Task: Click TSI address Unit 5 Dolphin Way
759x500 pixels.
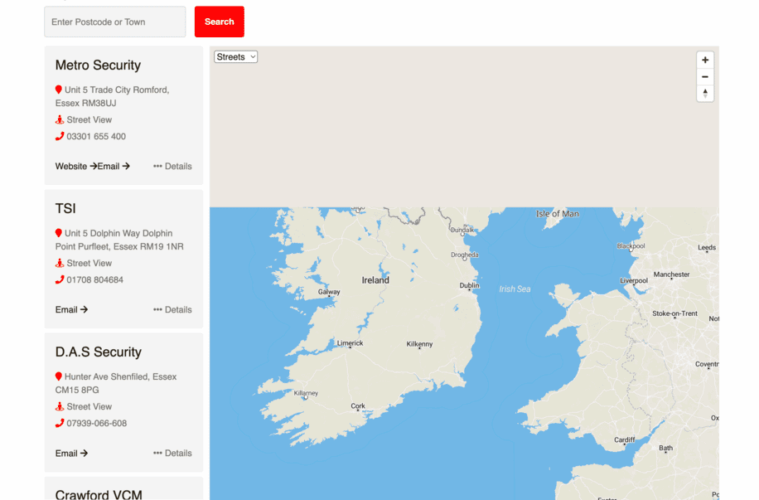Action: pos(119,240)
